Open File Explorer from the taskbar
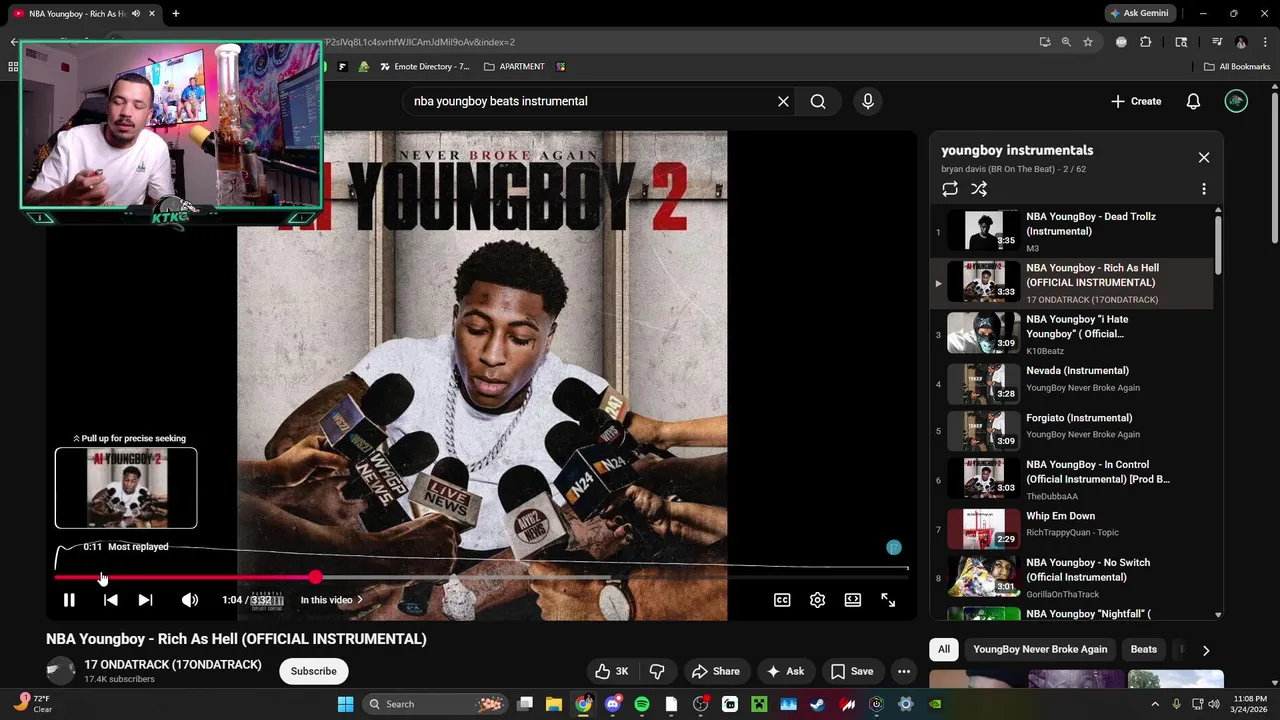The width and height of the screenshot is (1280, 720). click(x=554, y=704)
